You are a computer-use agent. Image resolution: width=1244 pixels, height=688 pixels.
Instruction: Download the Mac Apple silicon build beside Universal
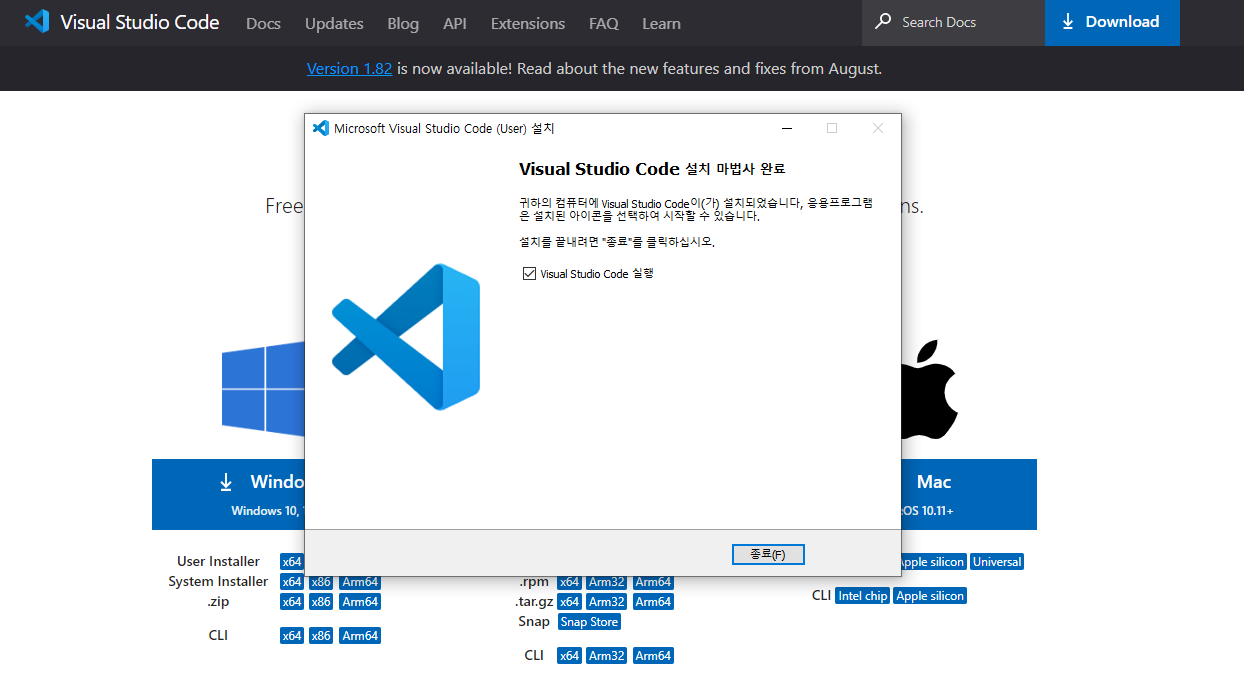coord(934,562)
